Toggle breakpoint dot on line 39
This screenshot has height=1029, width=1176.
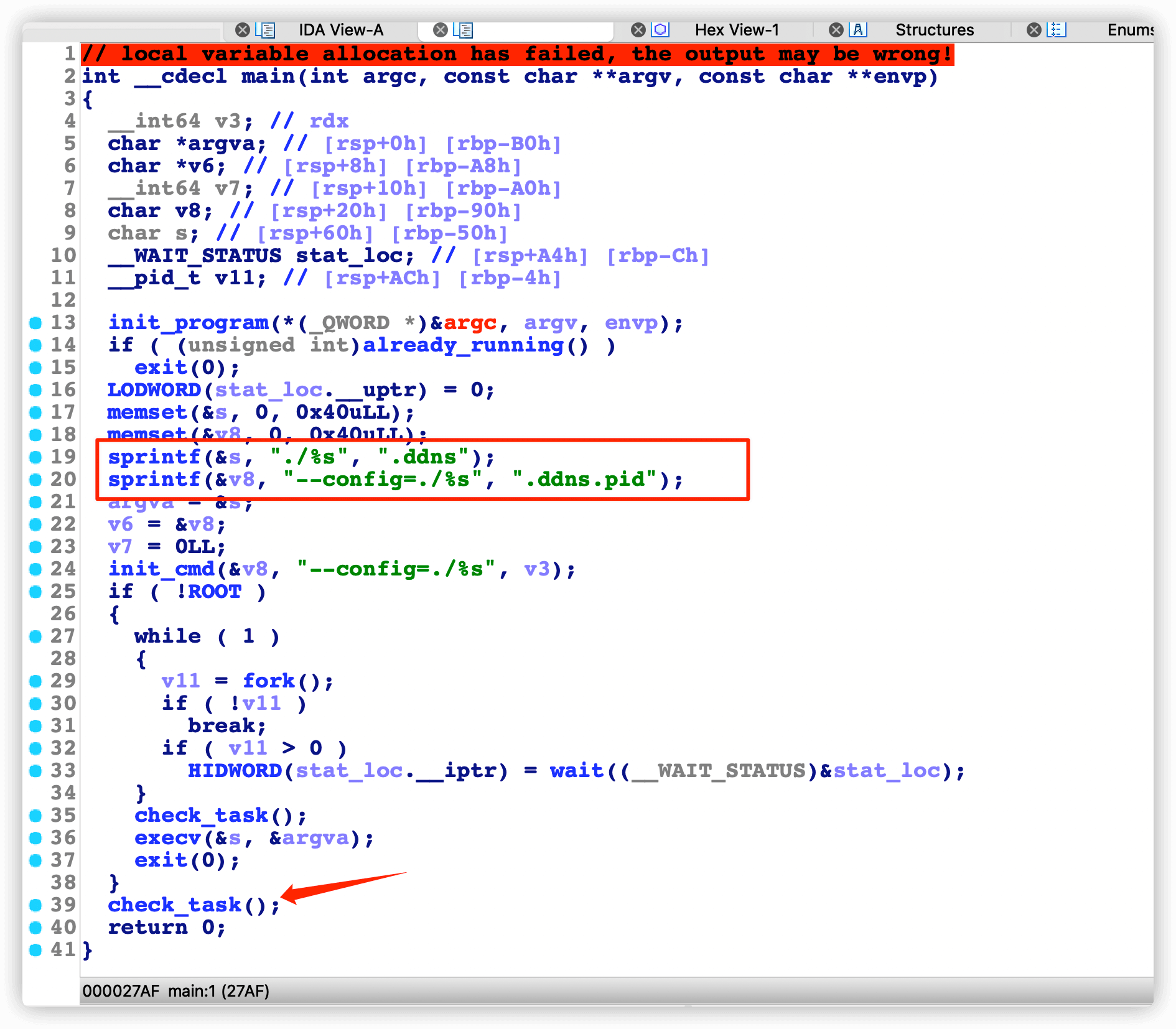coord(35,905)
